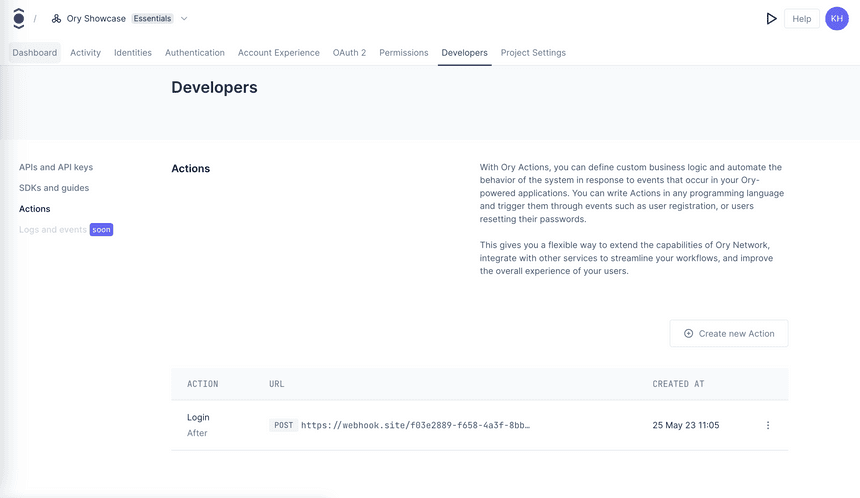Open the Account Experience tab
This screenshot has width=860, height=498.
(279, 53)
